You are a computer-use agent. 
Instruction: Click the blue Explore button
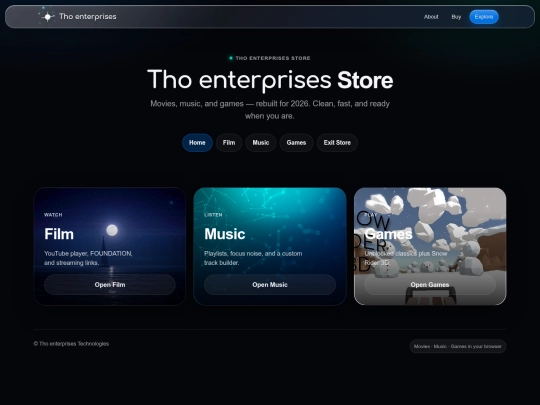pos(484,17)
